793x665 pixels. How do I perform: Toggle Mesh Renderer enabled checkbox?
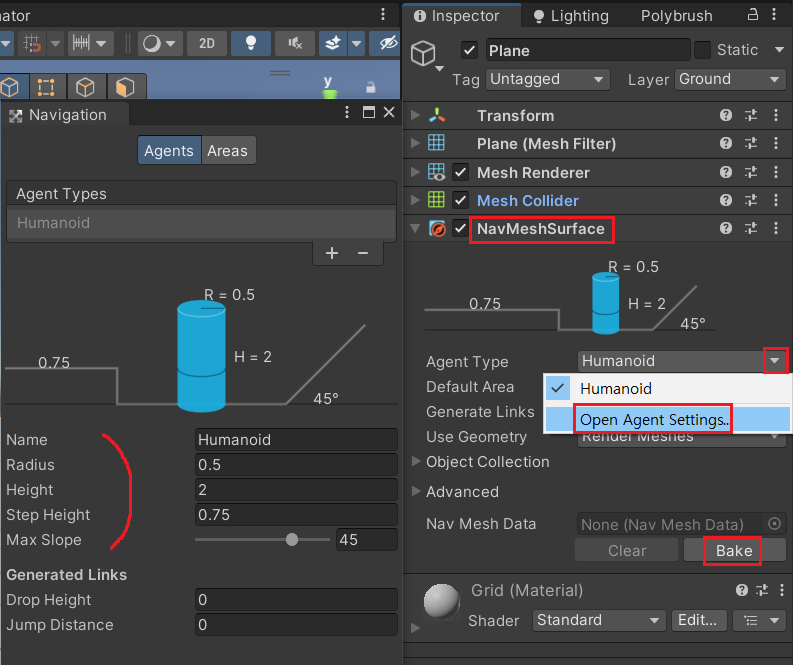pyautogui.click(x=460, y=172)
